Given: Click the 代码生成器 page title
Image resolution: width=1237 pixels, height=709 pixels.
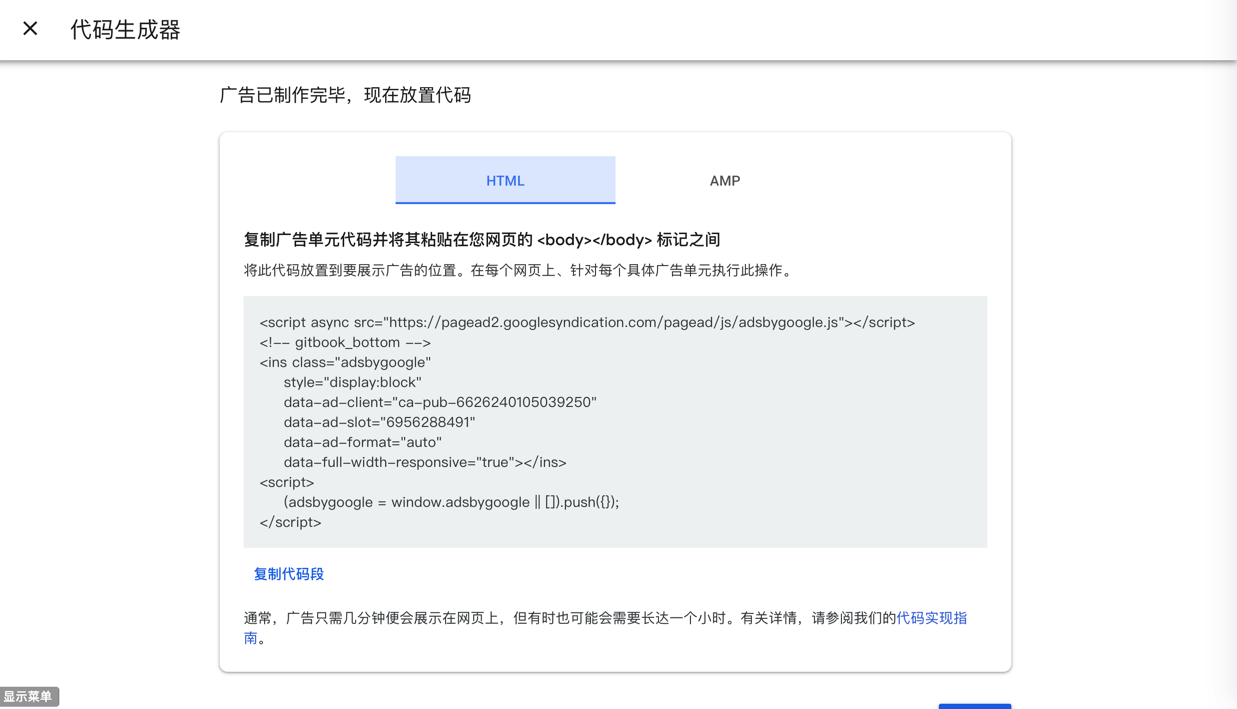Looking at the screenshot, I should (x=125, y=30).
